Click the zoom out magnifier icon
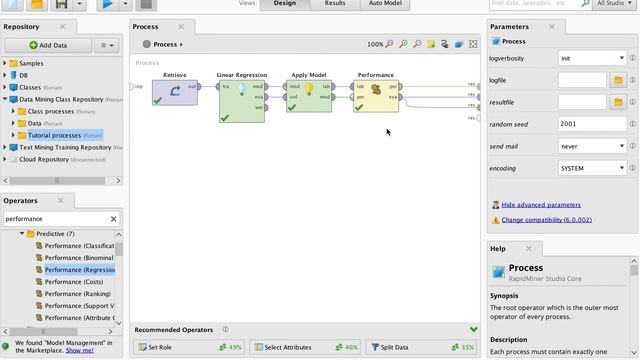Viewport: 640px width, 360px height. 417,44
